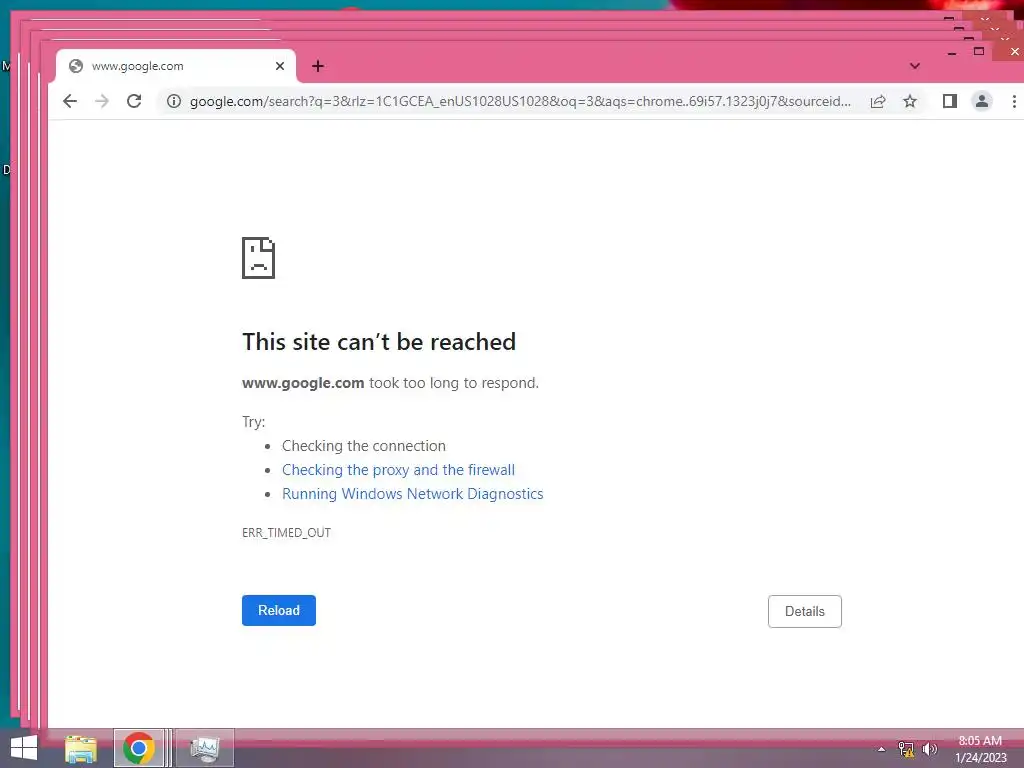Go back to the previous page
Image resolution: width=1024 pixels, height=768 pixels.
click(70, 101)
